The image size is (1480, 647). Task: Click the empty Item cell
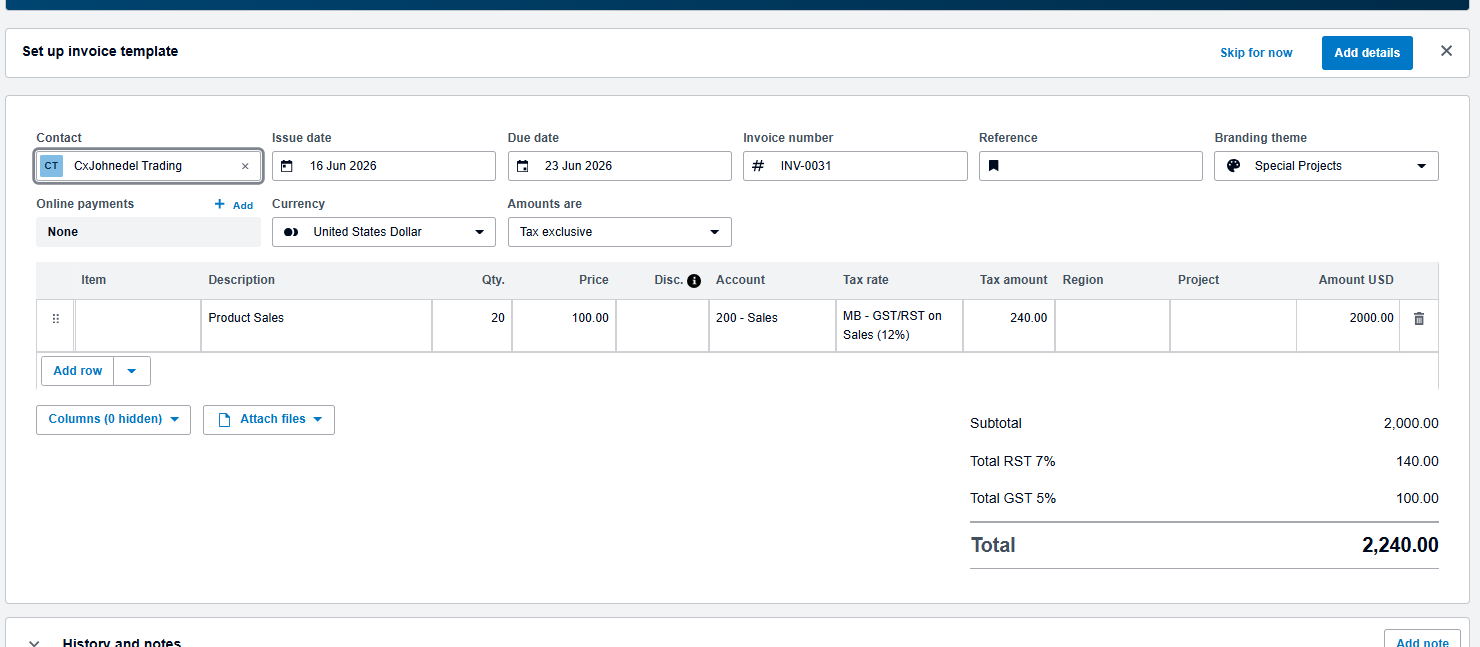(x=138, y=326)
